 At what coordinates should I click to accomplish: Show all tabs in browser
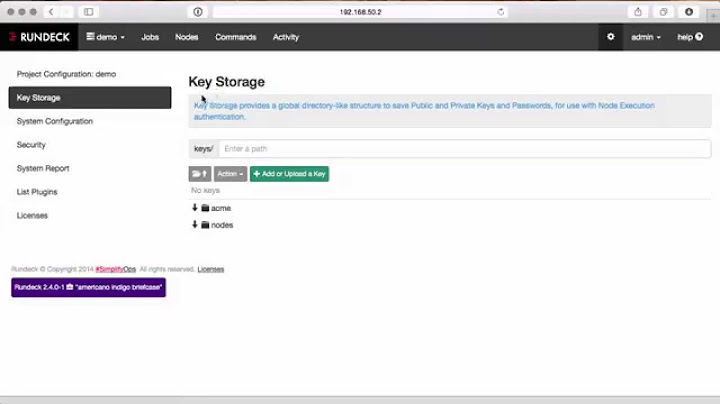(x=663, y=12)
